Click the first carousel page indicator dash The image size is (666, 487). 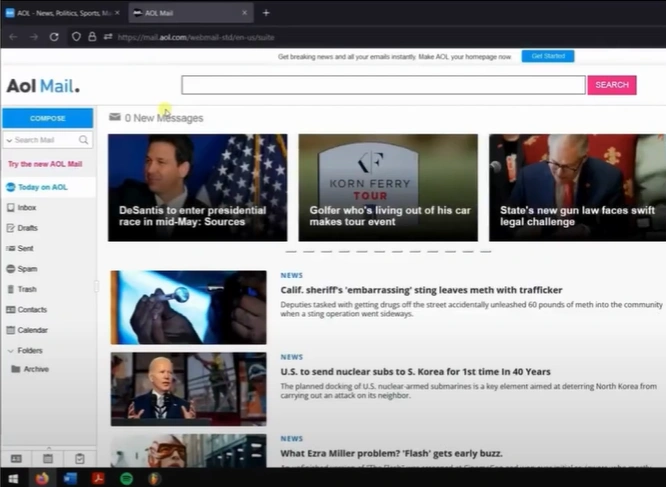tap(291, 252)
